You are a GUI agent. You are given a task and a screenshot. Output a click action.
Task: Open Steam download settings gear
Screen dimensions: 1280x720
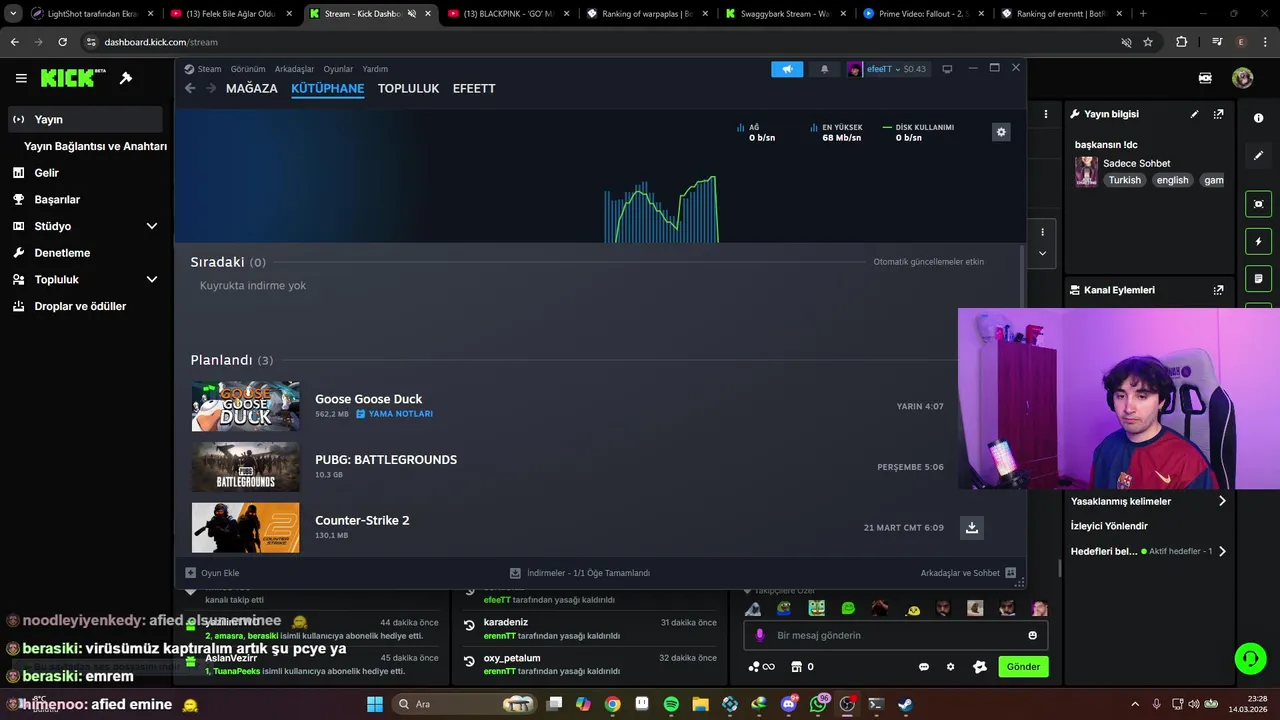[x=1001, y=132]
